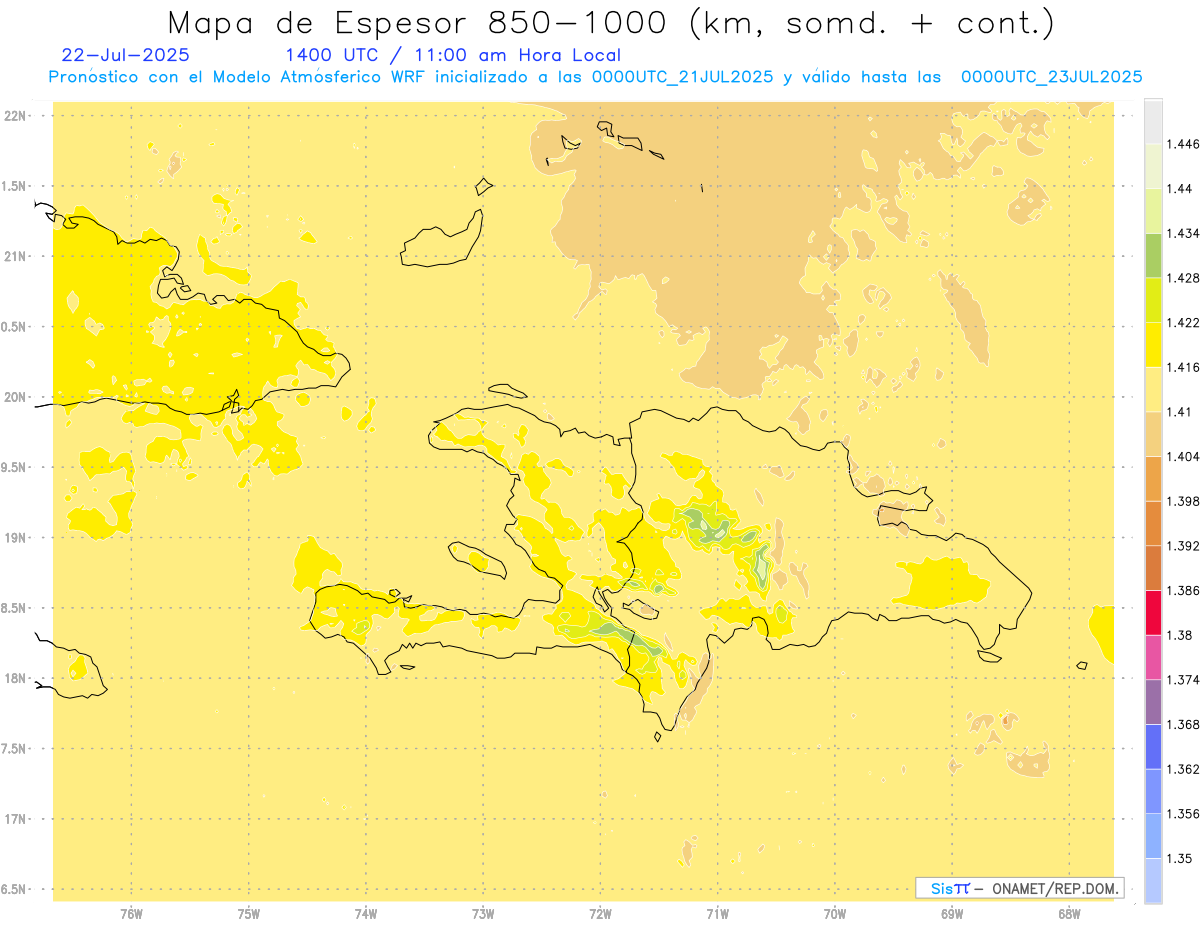Image resolution: width=1200 pixels, height=927 pixels.
Task: Click the legend swatch between 1.44 and 1.446
Action: 1153,166
